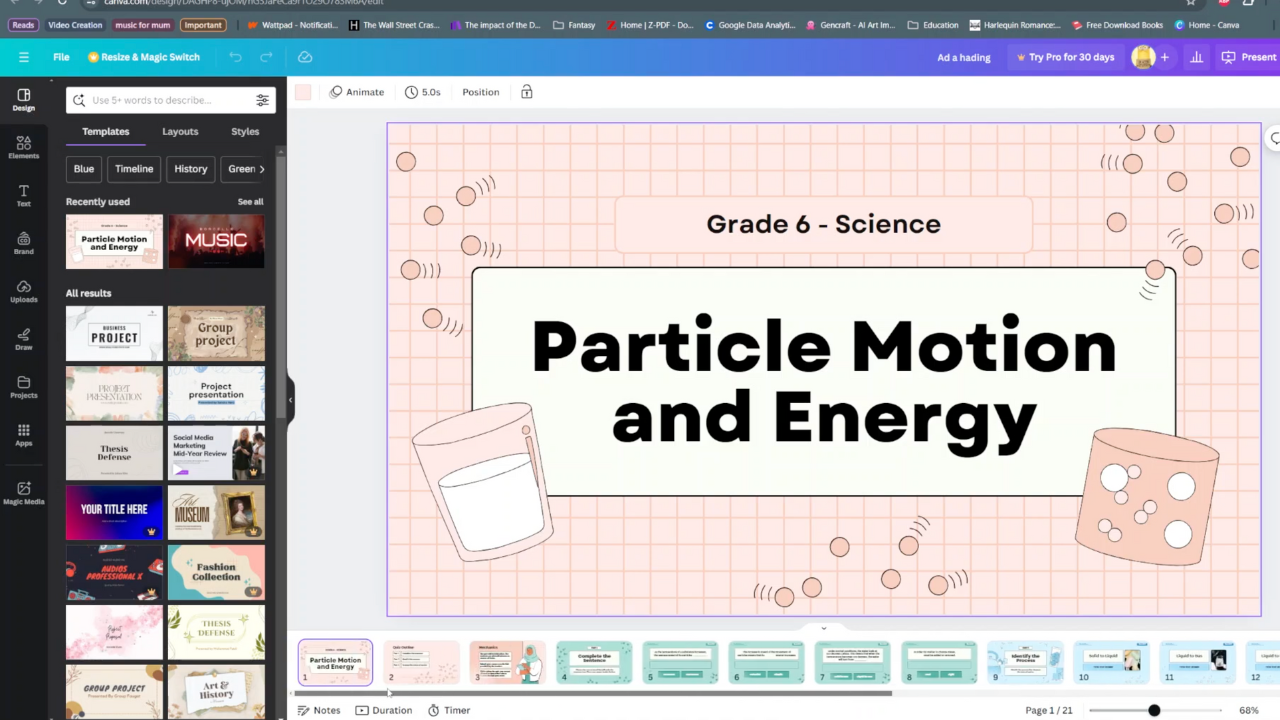
Task: Open the Position options
Action: [480, 92]
